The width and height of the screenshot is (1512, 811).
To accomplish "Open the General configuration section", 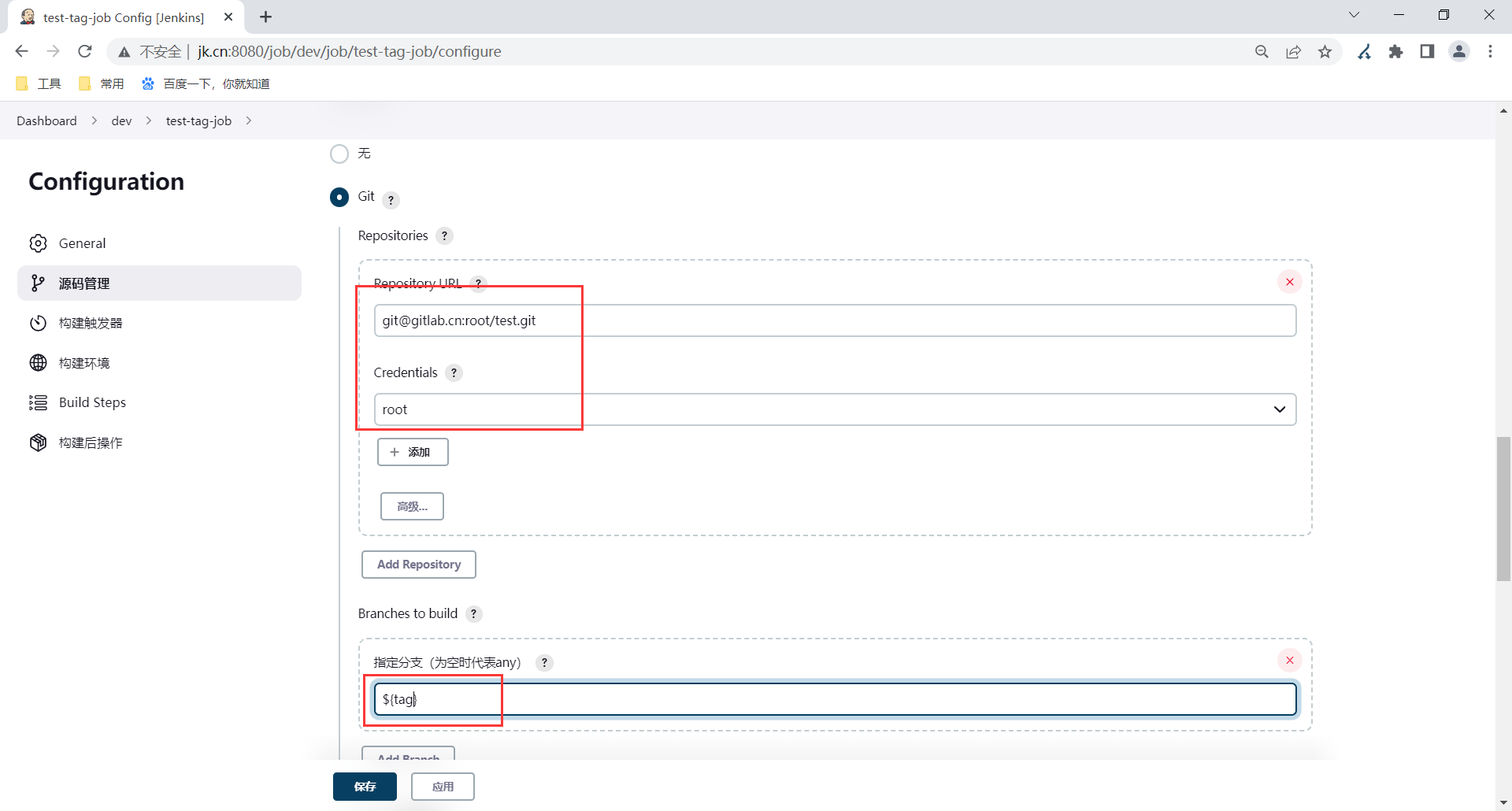I will 159,243.
